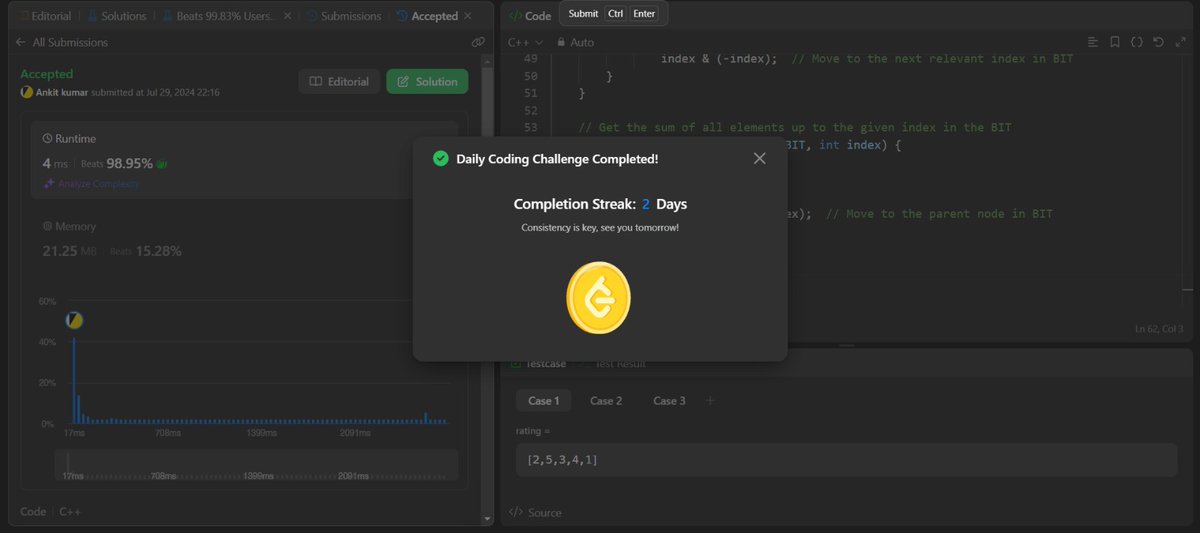
Task: Click the Editorial button with book icon
Action: (339, 81)
